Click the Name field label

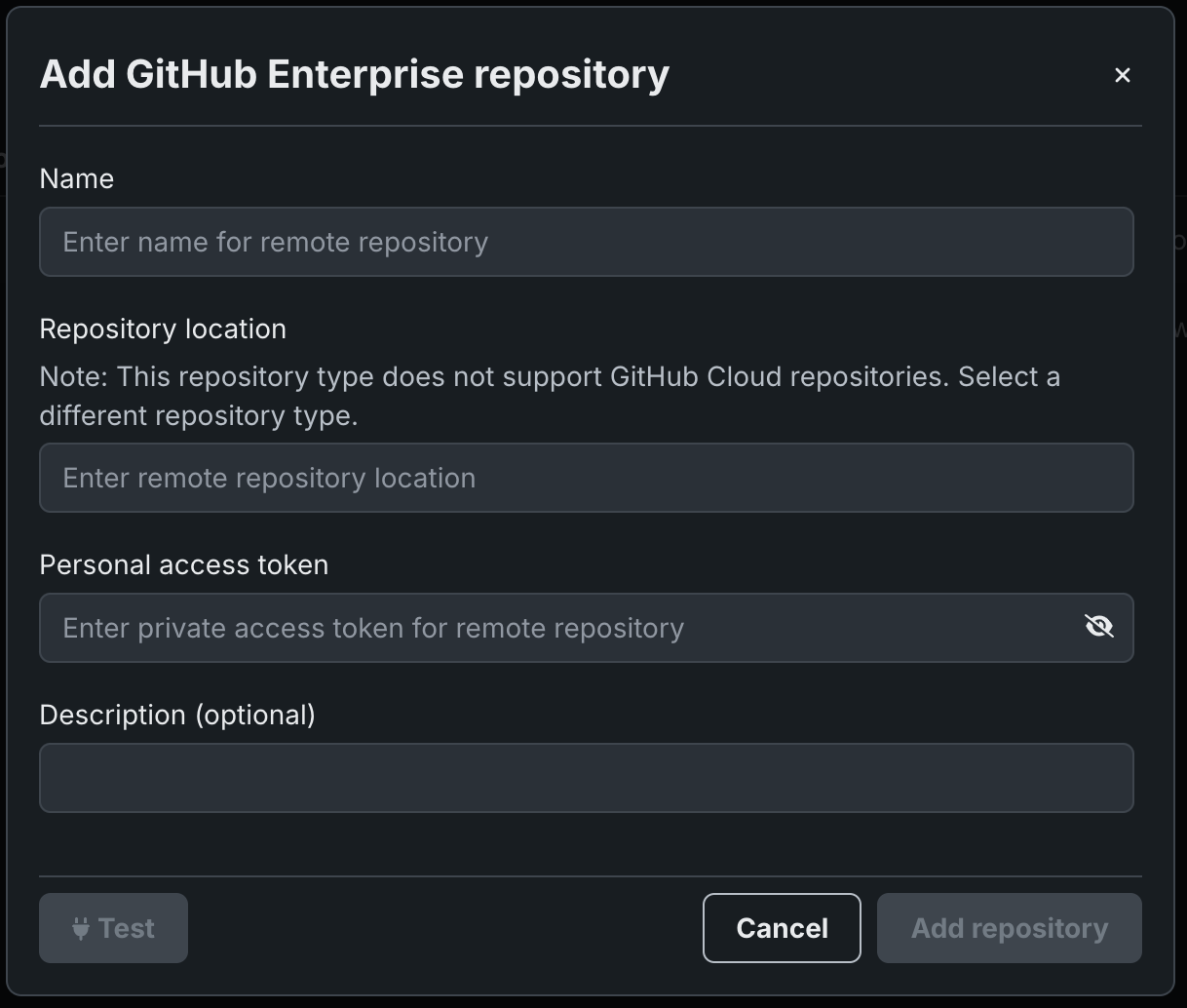click(77, 178)
